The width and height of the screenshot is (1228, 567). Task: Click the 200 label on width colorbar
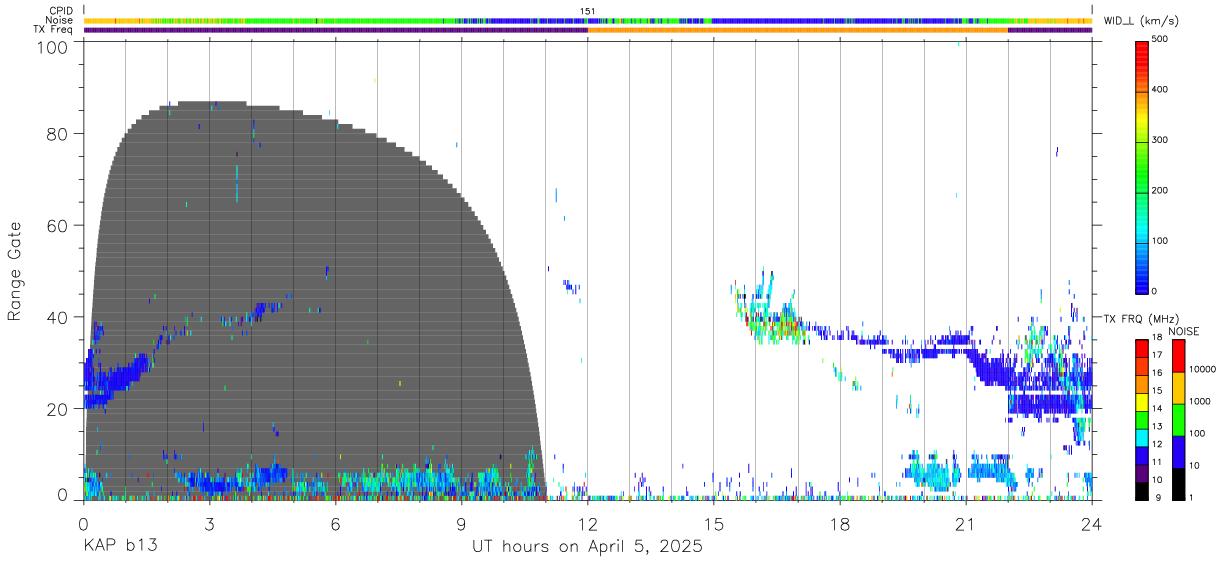click(1160, 190)
